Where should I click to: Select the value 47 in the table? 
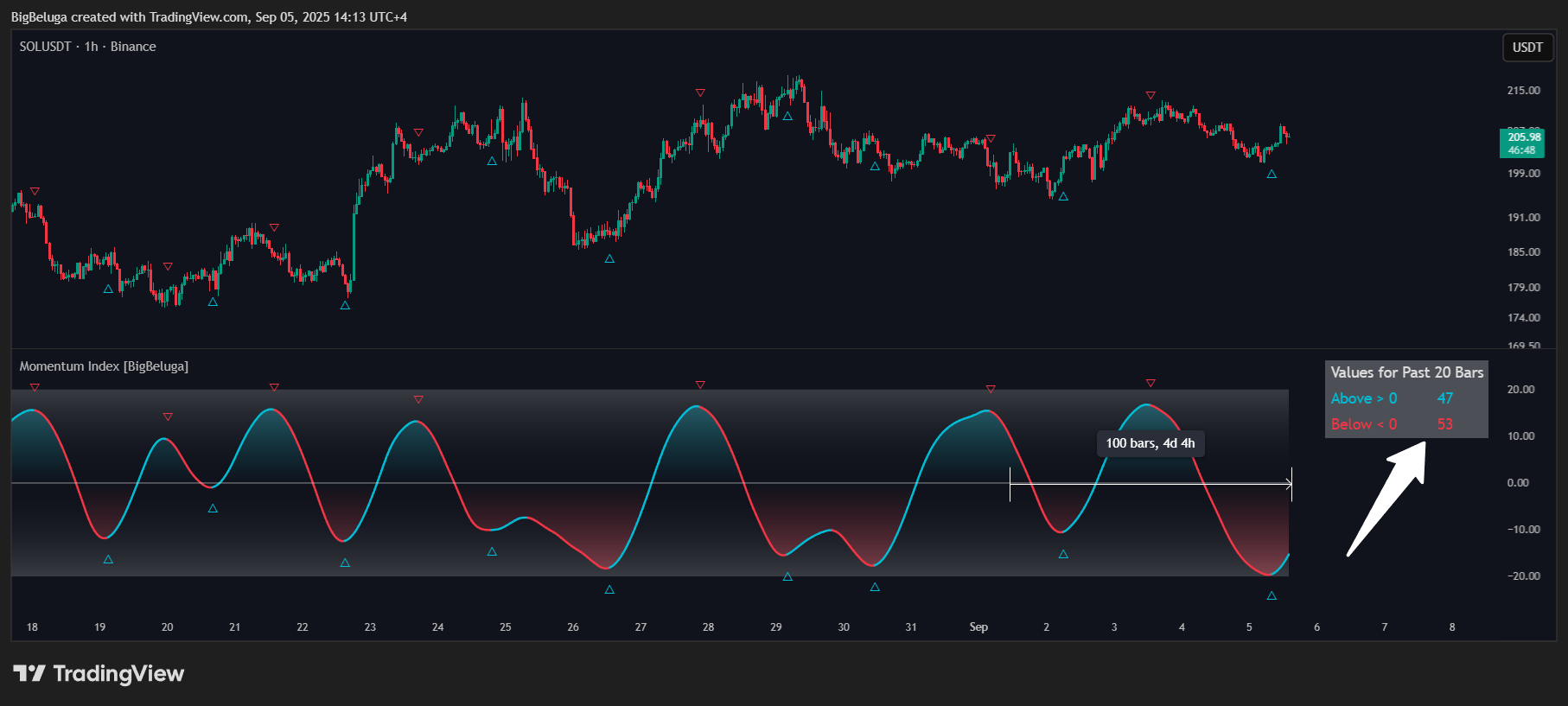tap(1445, 398)
